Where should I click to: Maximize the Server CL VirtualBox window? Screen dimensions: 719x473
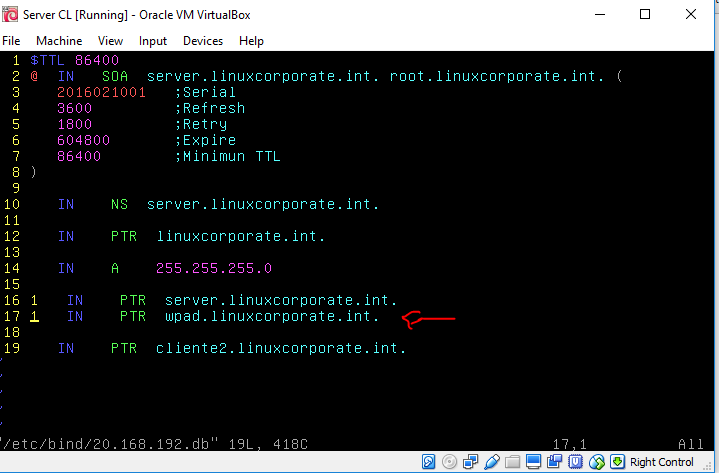(x=645, y=14)
